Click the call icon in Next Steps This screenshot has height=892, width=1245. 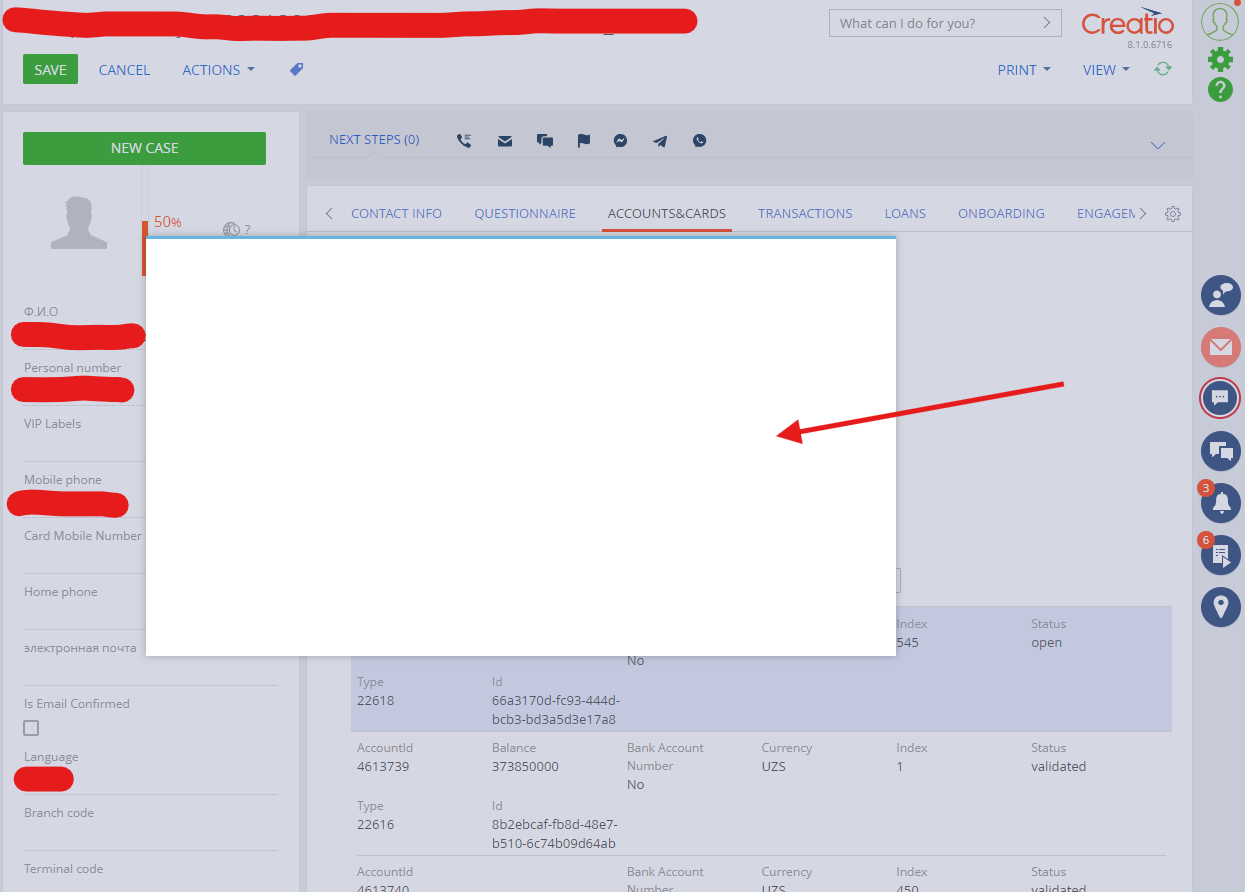(464, 141)
